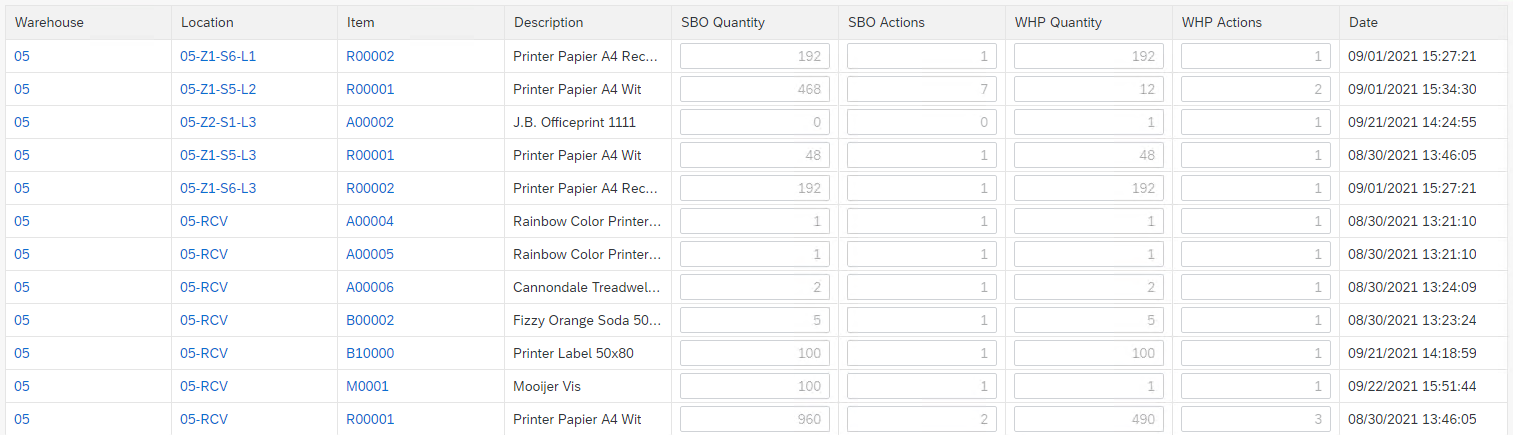This screenshot has height=435, width=1513.
Task: Click the WHP Actions column header
Action: 1222,23
